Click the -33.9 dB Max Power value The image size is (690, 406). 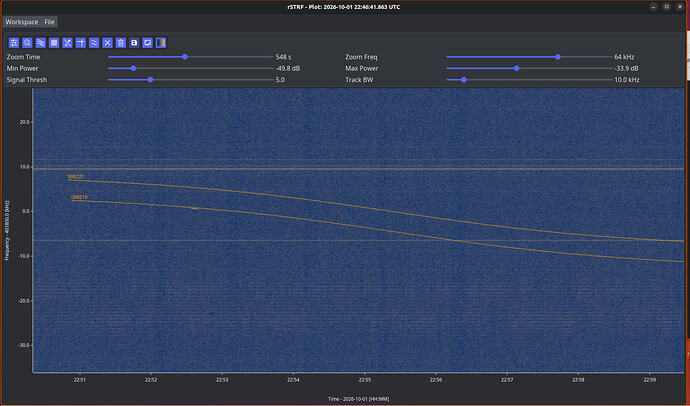(x=626, y=69)
